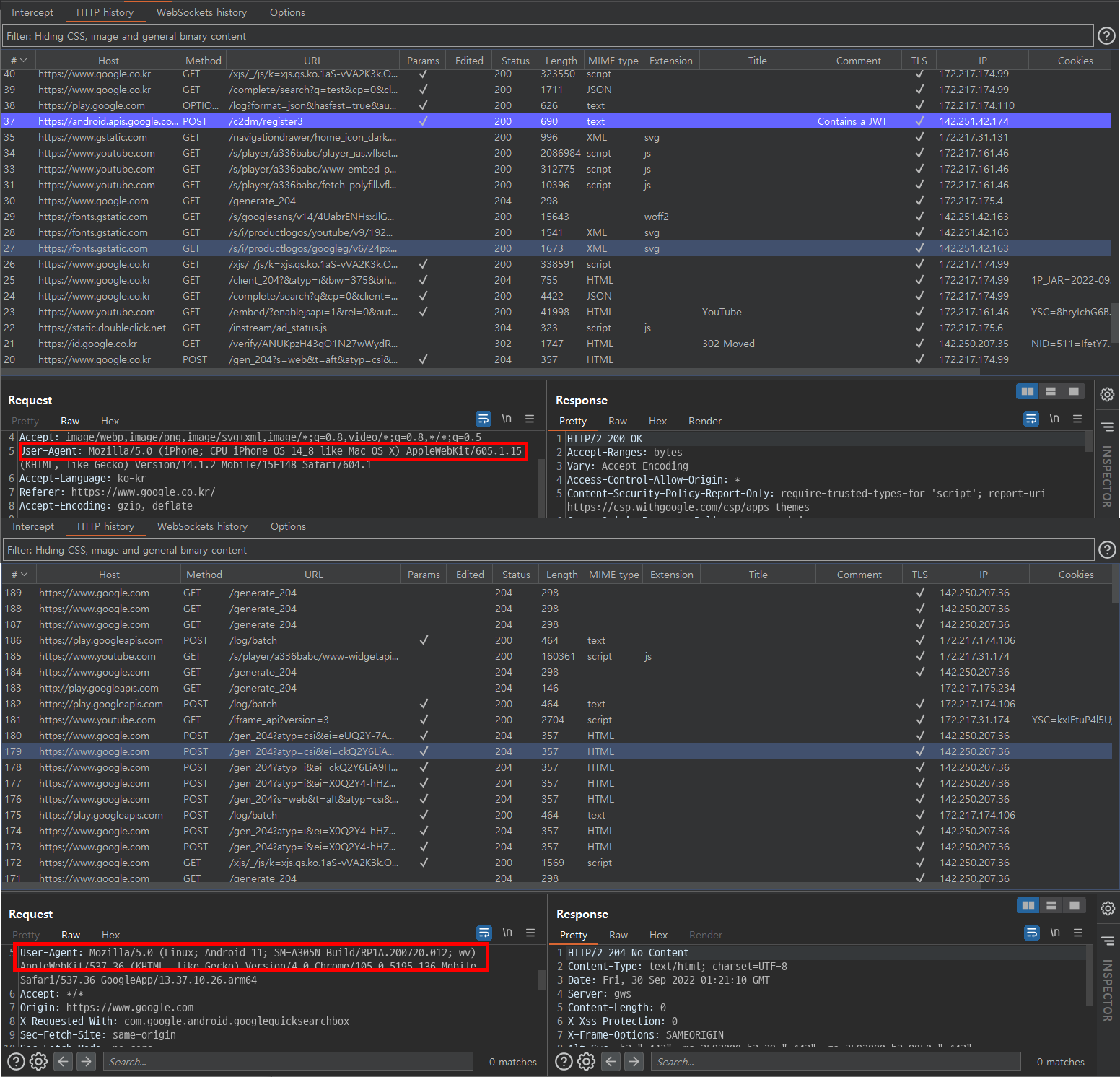Select row 21 id.google.co.kr 302 Moved
This screenshot has height=1077, width=1120.
[x=556, y=344]
